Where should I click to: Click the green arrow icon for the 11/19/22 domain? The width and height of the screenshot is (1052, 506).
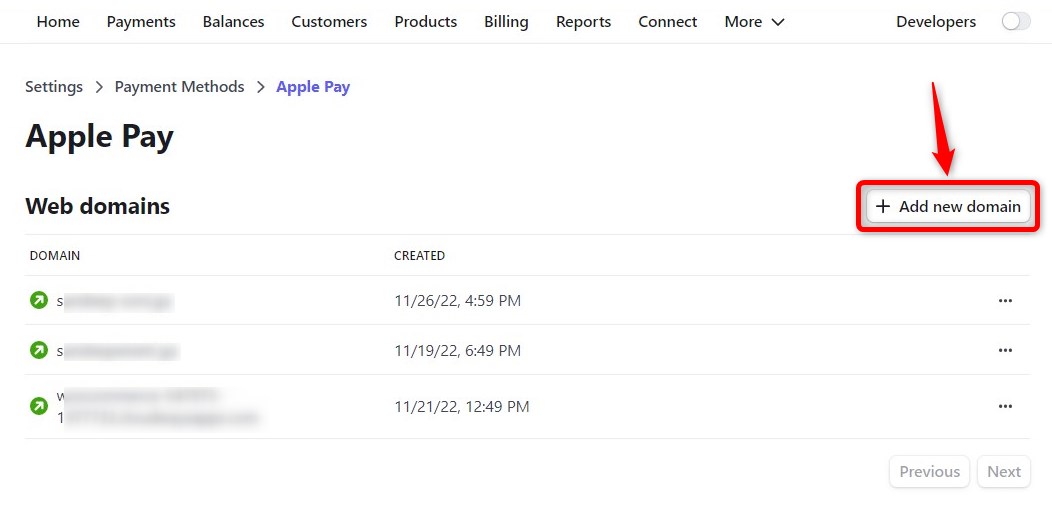[x=39, y=350]
